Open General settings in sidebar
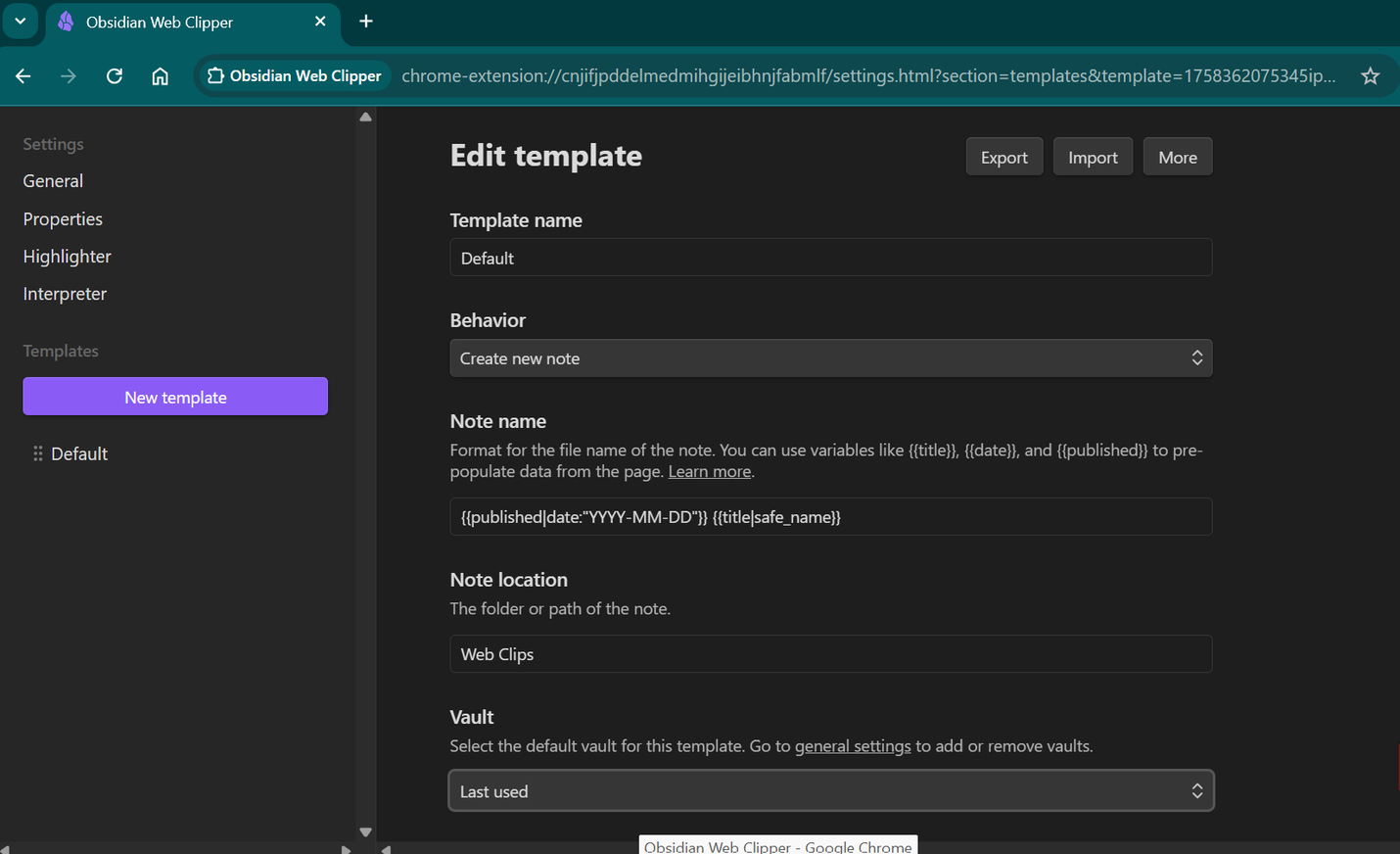Viewport: 1400px width, 854px height. [53, 181]
